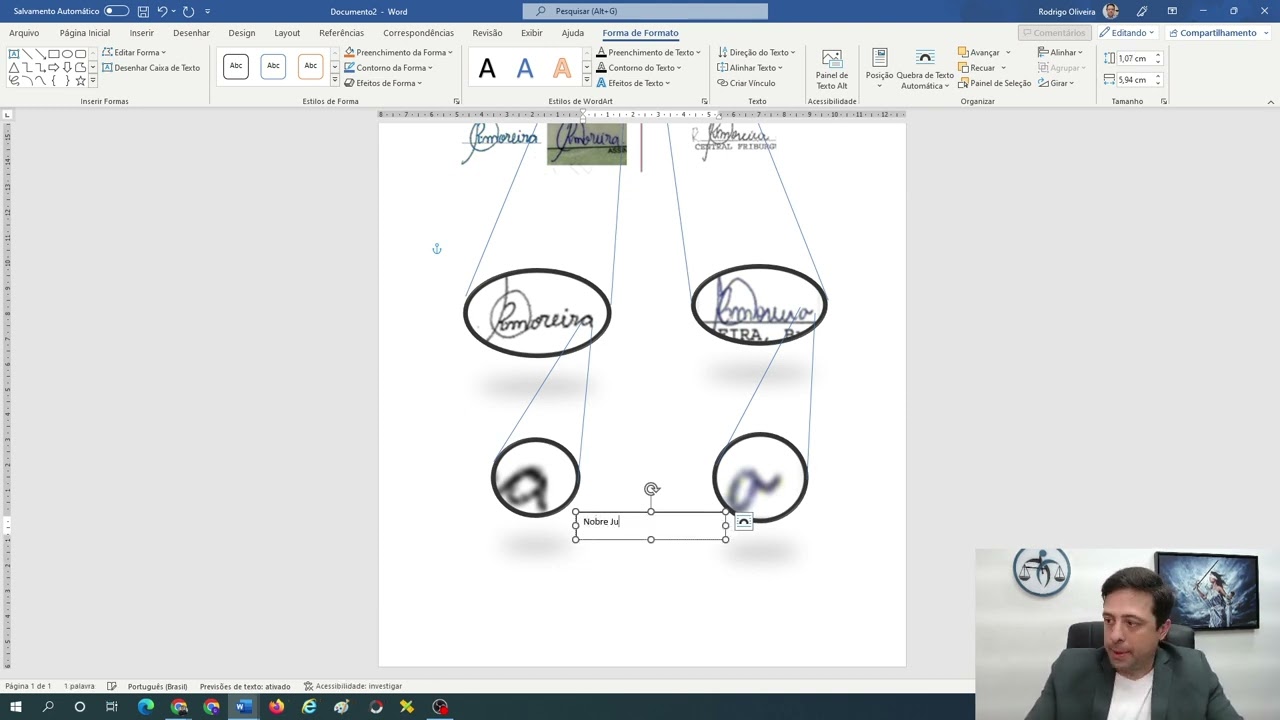Open the Windows Start menu
Screen dimensions: 1280x720
tap(15, 707)
